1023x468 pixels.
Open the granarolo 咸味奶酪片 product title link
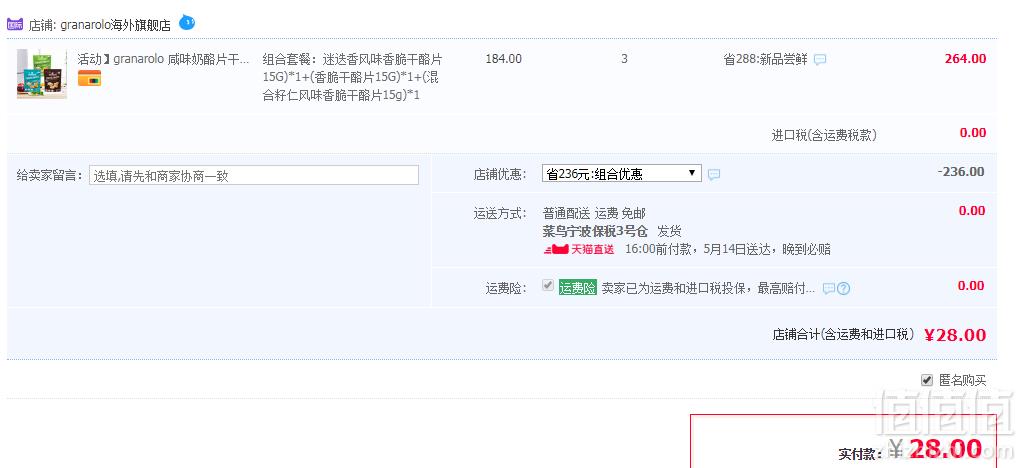click(163, 59)
